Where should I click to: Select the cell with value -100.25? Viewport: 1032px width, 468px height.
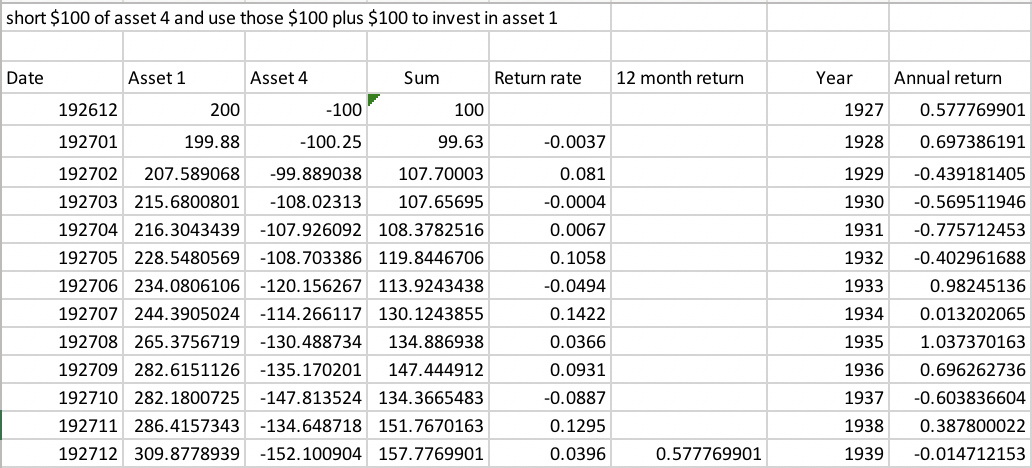(x=305, y=140)
